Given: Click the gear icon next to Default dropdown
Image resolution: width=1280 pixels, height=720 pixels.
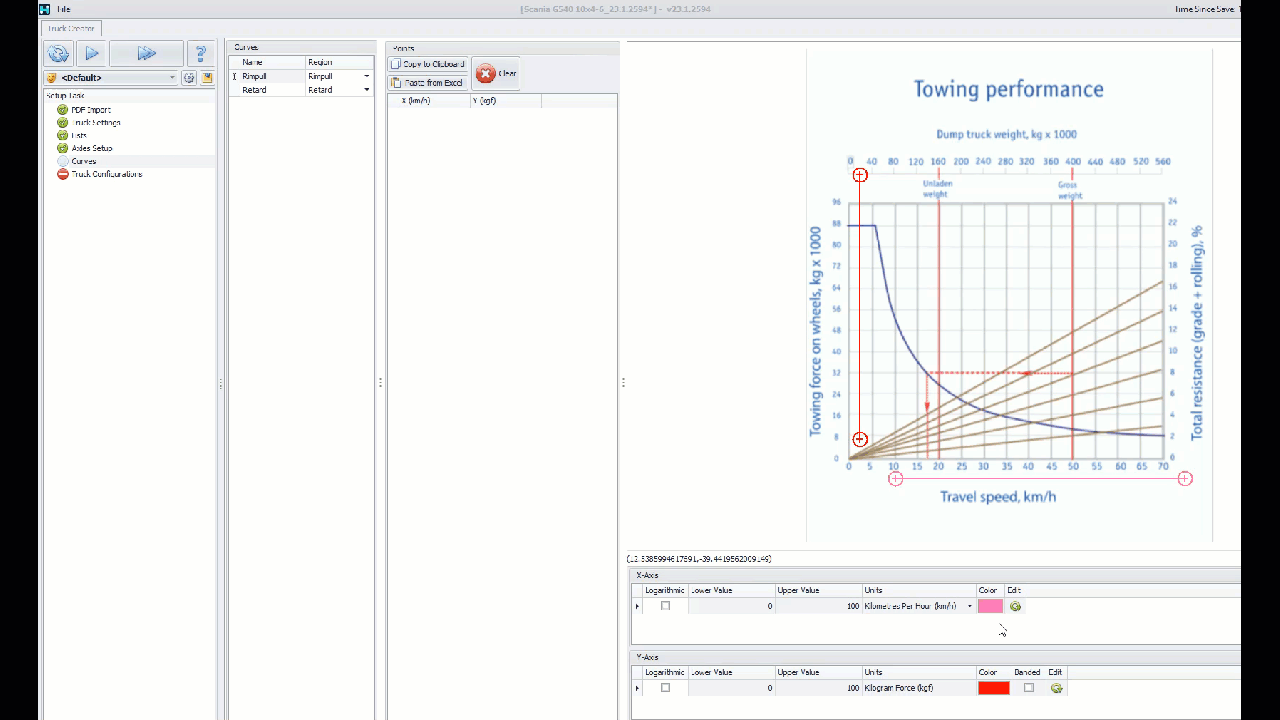Looking at the screenshot, I should (x=189, y=78).
